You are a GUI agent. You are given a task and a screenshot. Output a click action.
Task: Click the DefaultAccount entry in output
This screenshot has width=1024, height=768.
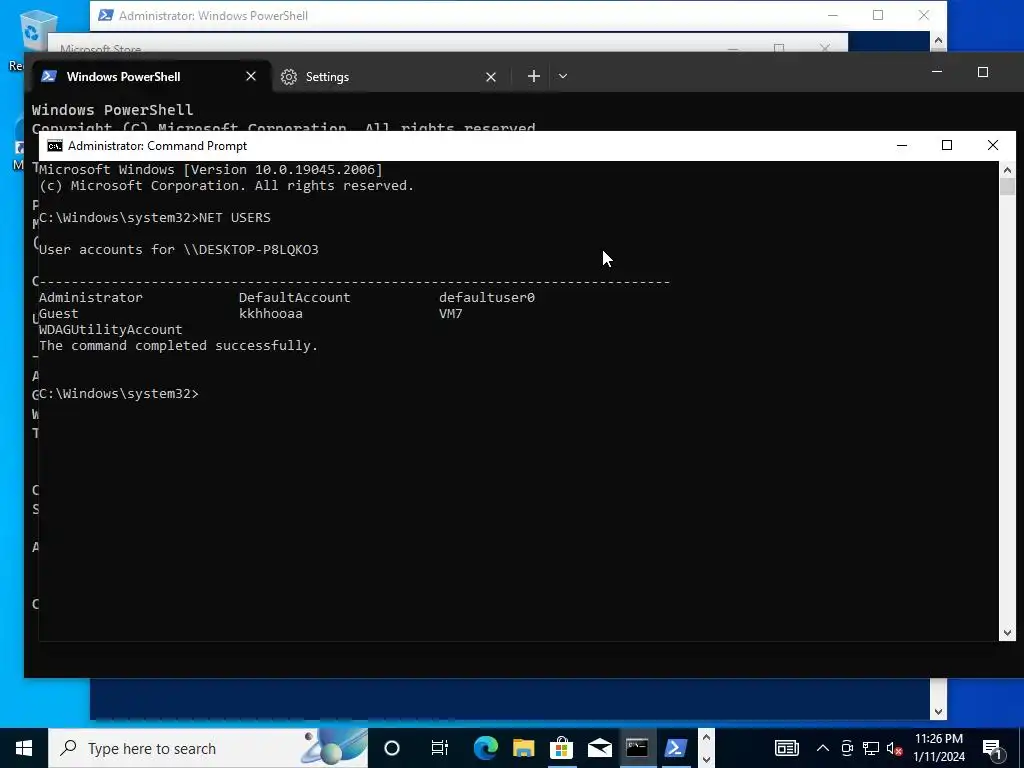click(295, 298)
